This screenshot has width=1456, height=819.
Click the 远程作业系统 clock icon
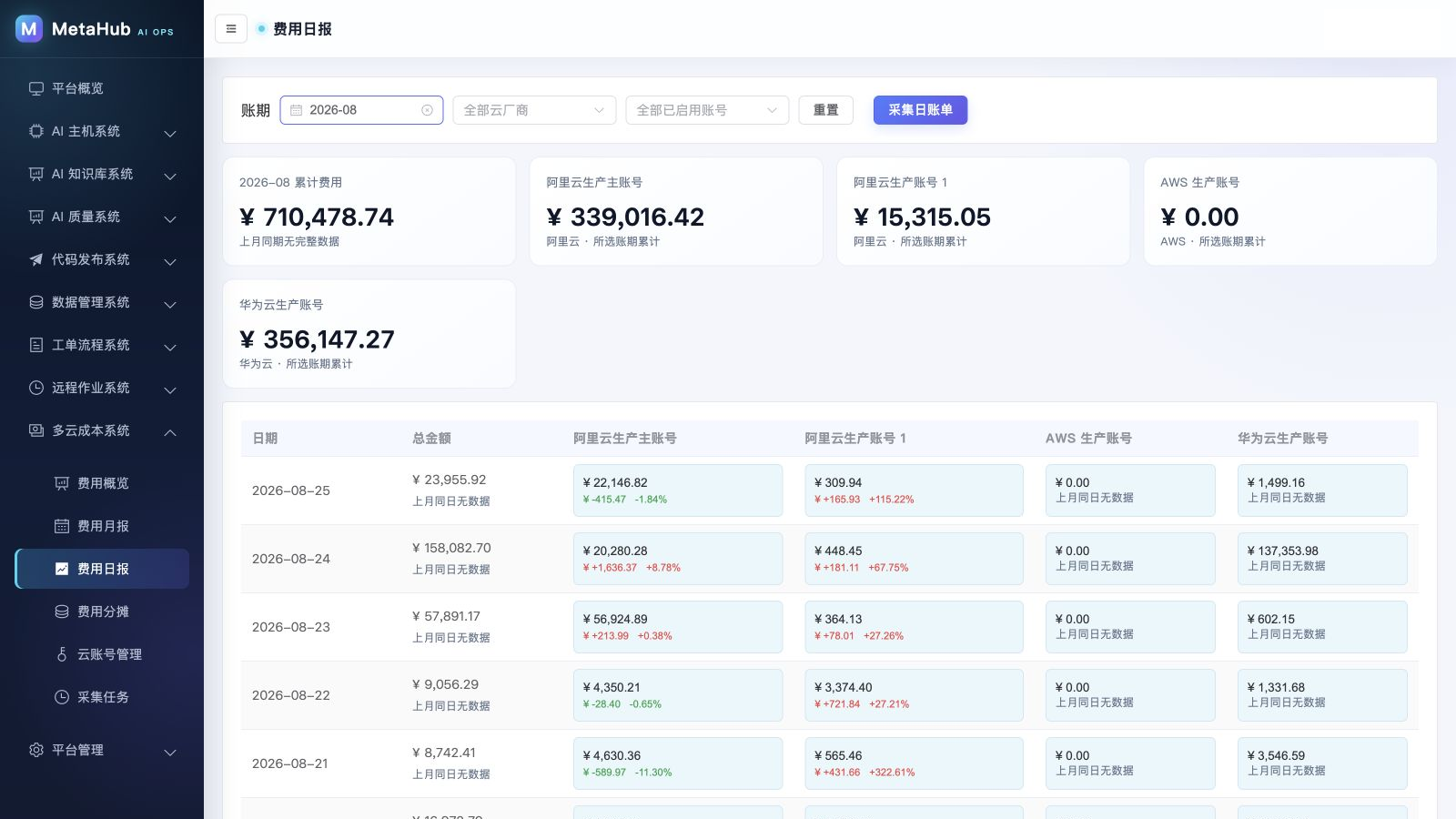(x=36, y=388)
